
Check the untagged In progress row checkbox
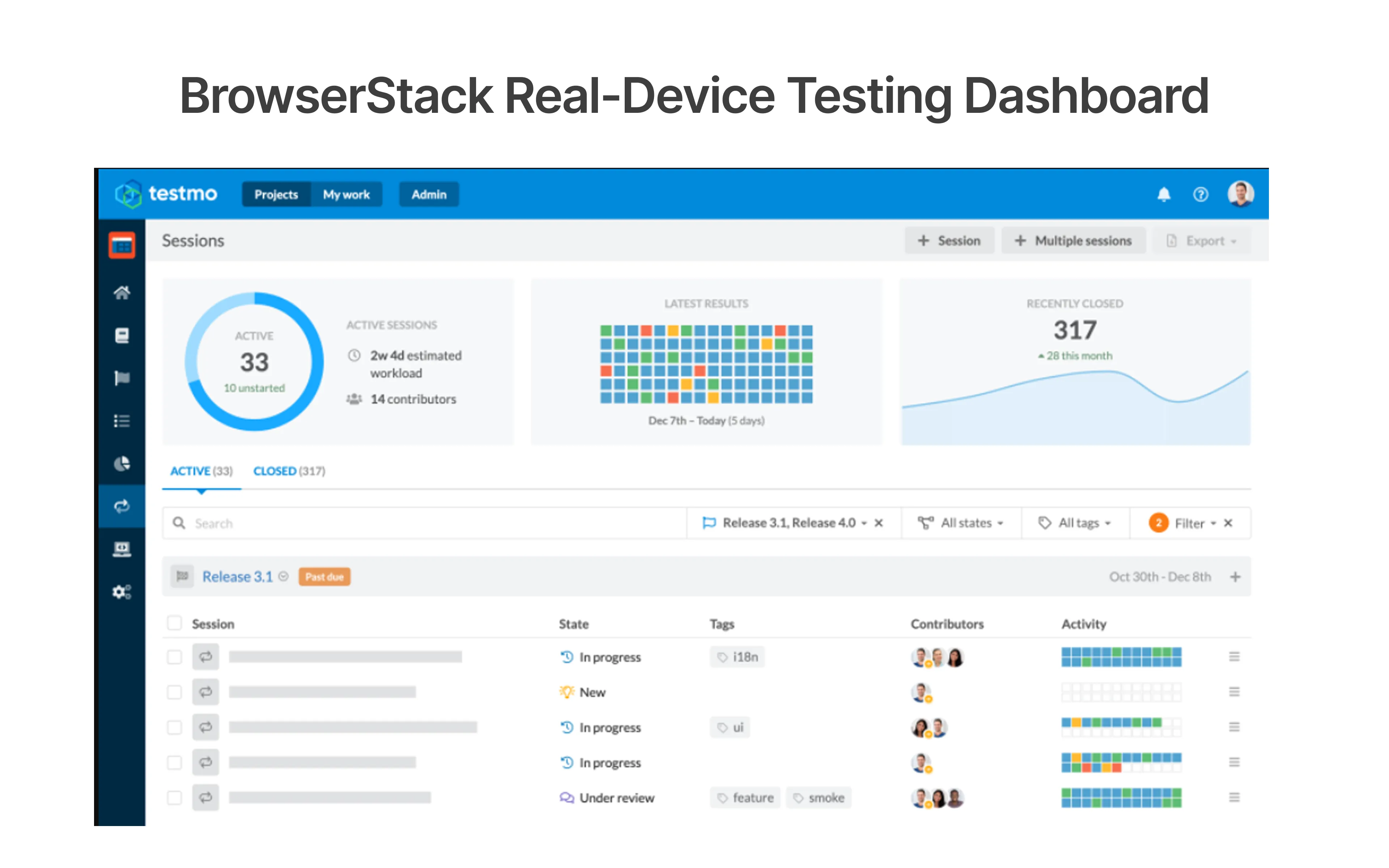(174, 762)
